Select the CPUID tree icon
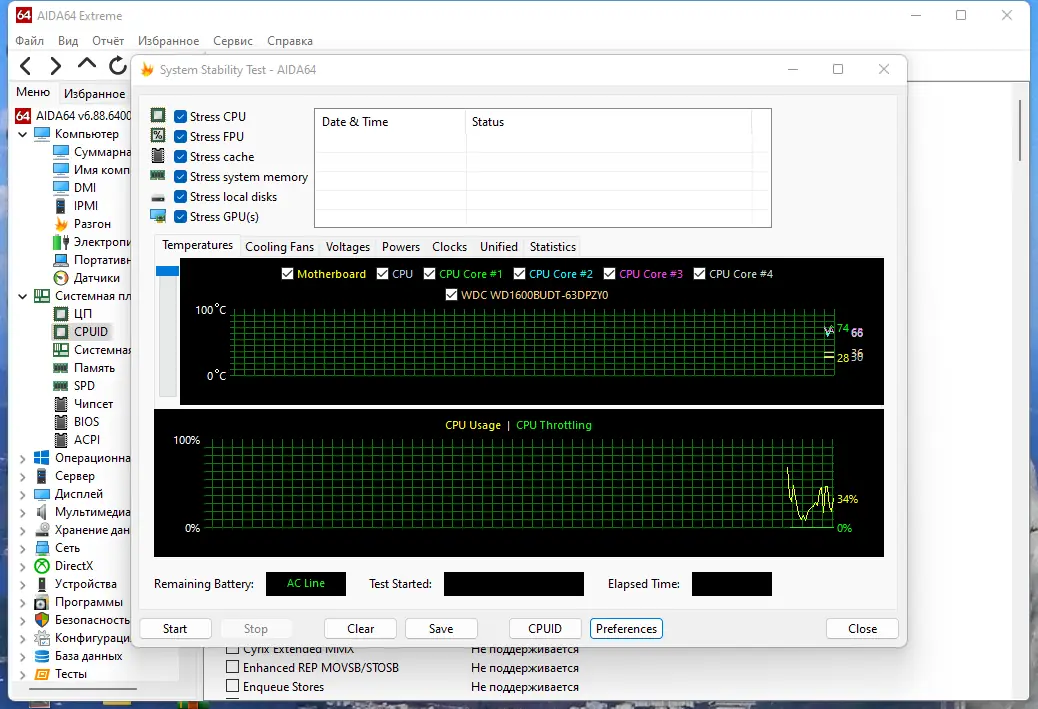Screen dimensions: 1038x709 click(61, 332)
